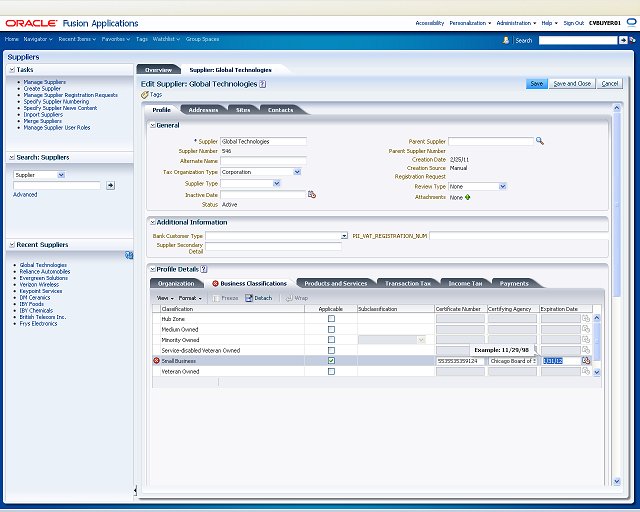The height and width of the screenshot is (512, 640).
Task: Click the Save button
Action: pyautogui.click(x=536, y=84)
